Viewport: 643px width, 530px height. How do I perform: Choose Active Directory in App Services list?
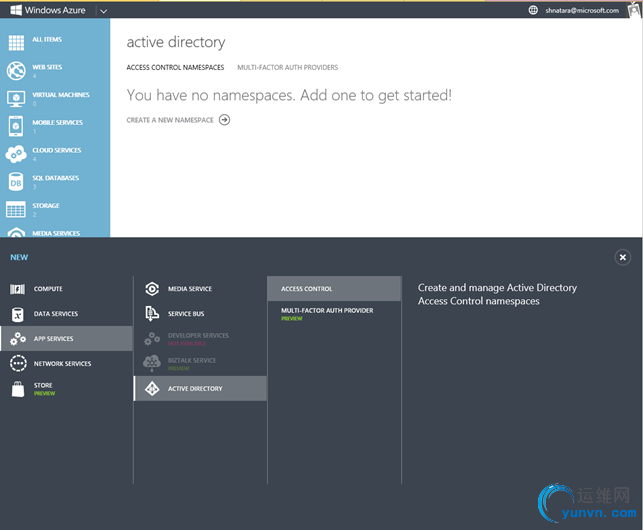pos(200,388)
